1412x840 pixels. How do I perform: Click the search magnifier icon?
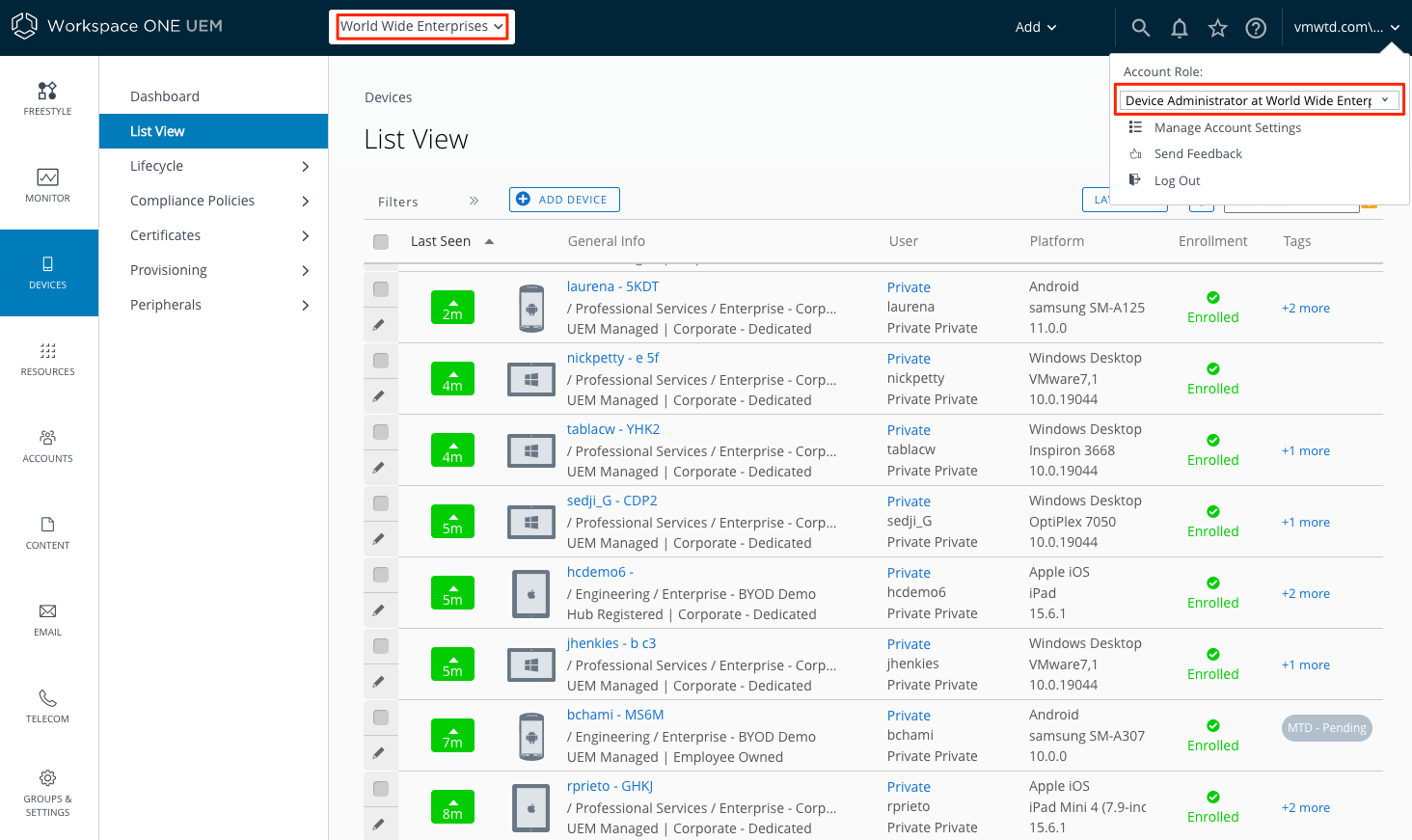[1140, 28]
